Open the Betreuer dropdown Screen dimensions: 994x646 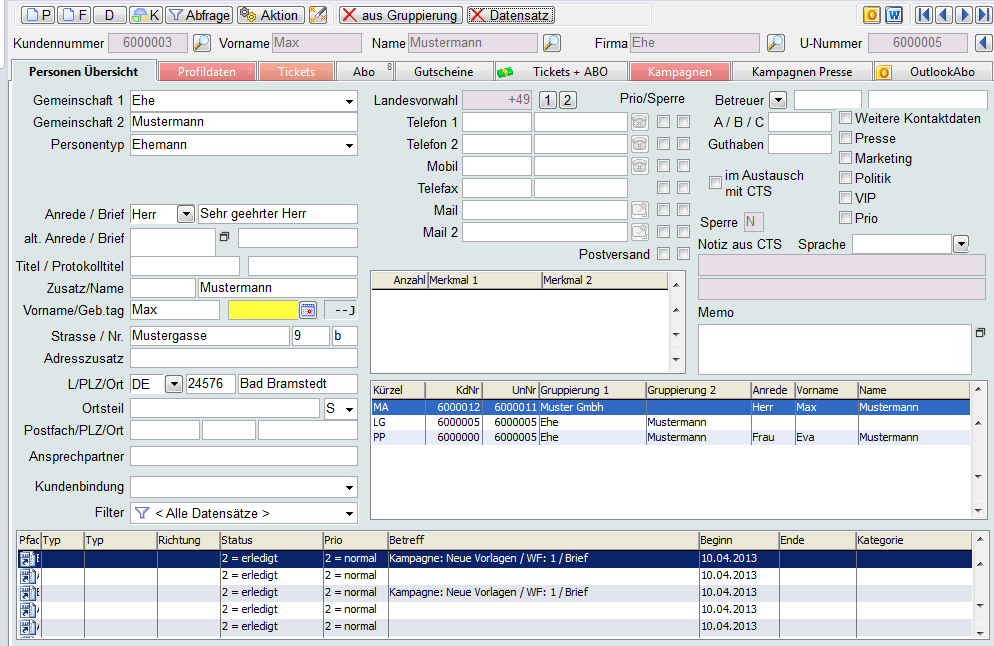pyautogui.click(x=778, y=100)
